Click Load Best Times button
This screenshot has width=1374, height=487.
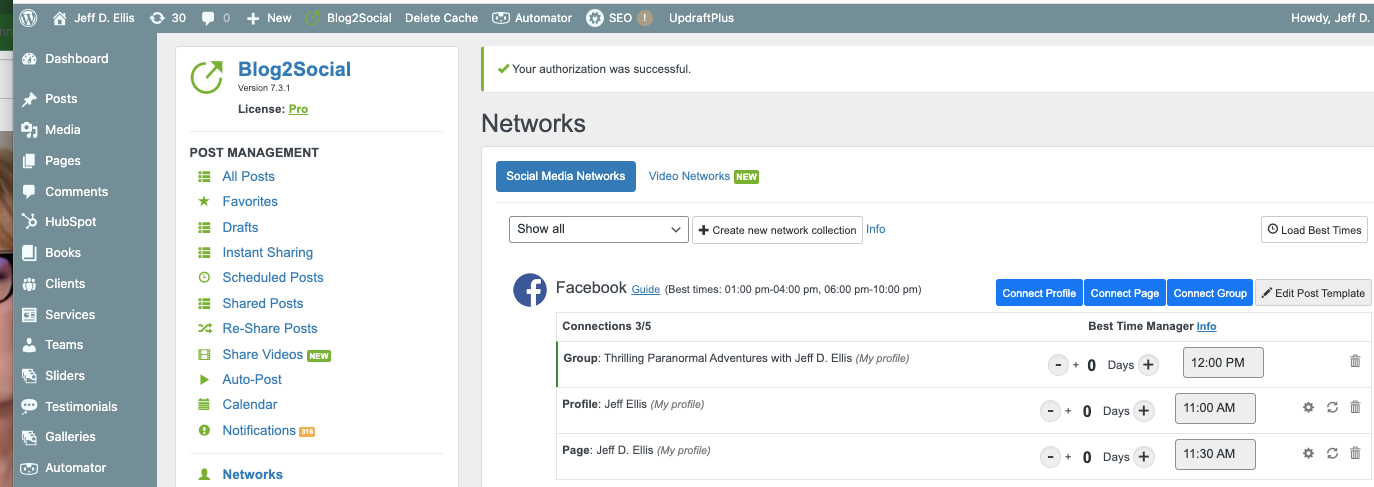(x=1313, y=230)
